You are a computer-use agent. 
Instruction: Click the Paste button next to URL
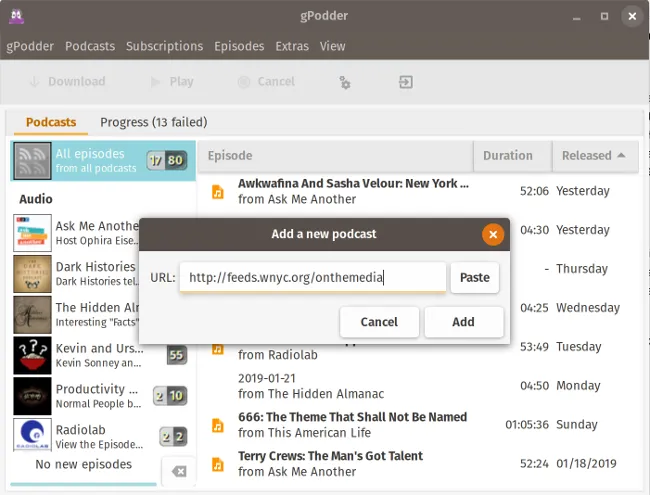pyautogui.click(x=474, y=278)
